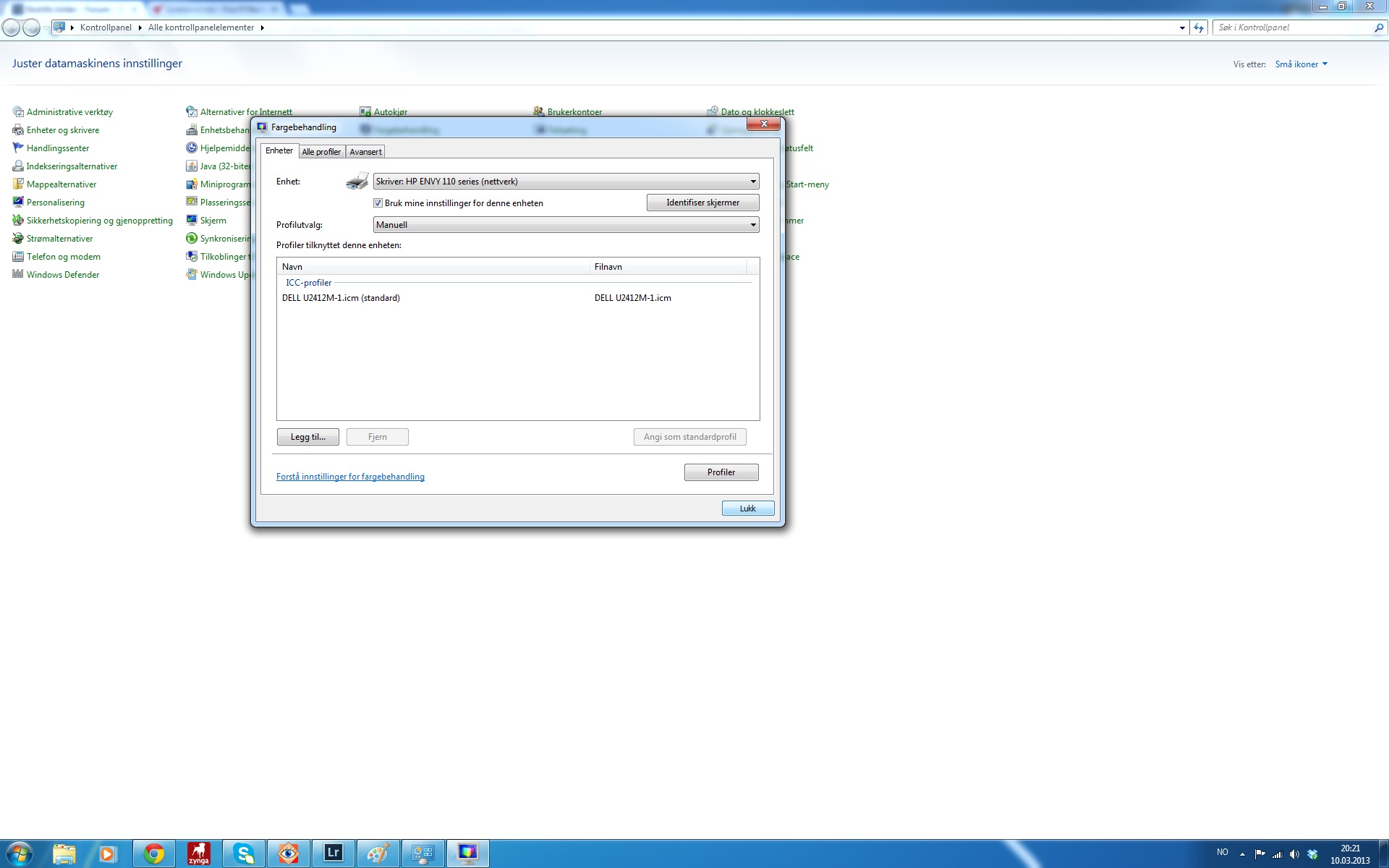Open Java (32-biter) control panel item
The width and height of the screenshot is (1389, 868).
218,166
